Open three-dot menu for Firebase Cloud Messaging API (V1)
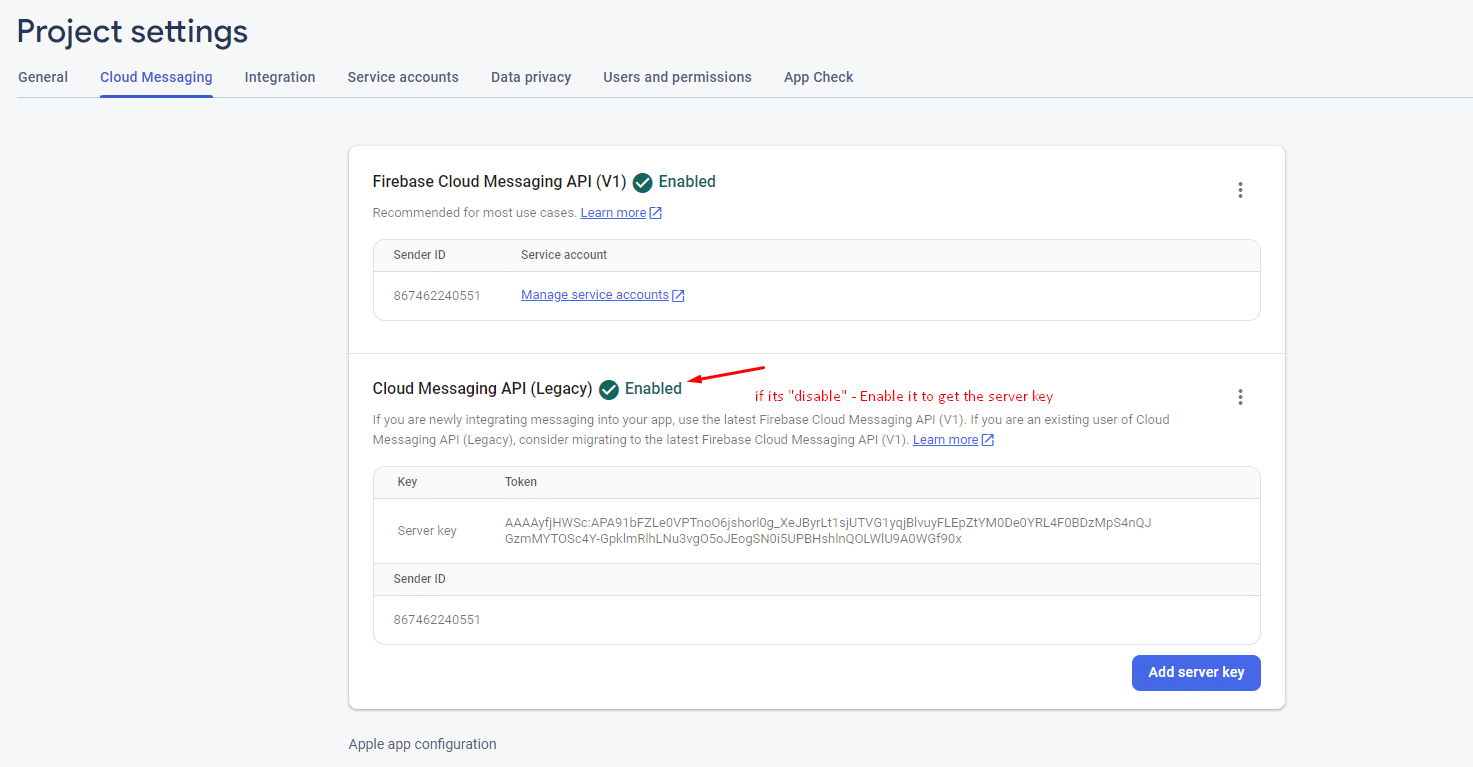The width and height of the screenshot is (1473, 767). [1240, 190]
